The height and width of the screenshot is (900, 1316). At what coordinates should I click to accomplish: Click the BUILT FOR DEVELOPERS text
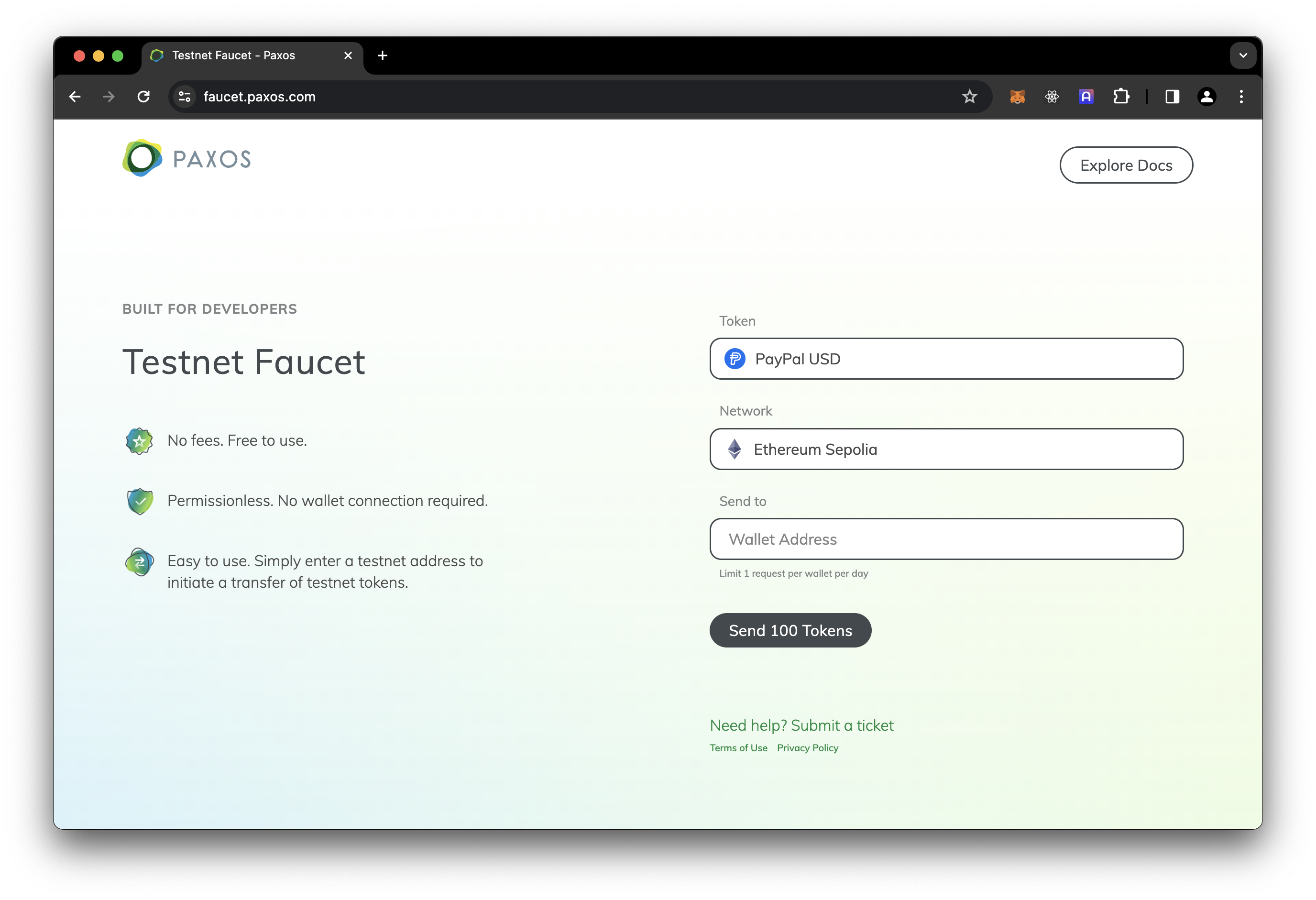[x=209, y=308]
